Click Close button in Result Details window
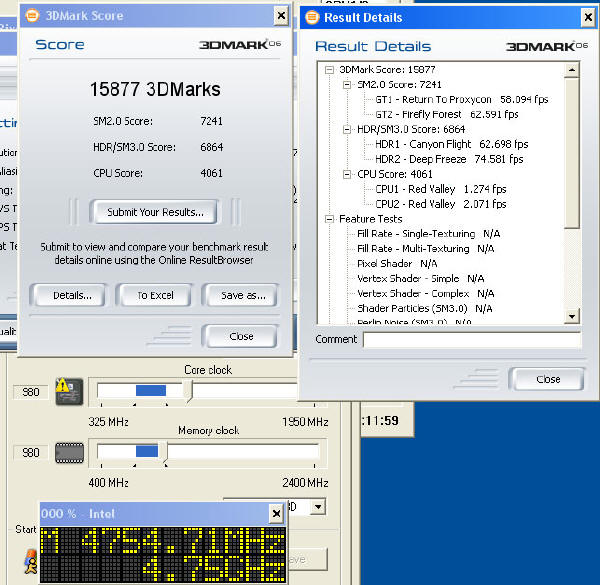The width and height of the screenshot is (600, 585). 548,379
